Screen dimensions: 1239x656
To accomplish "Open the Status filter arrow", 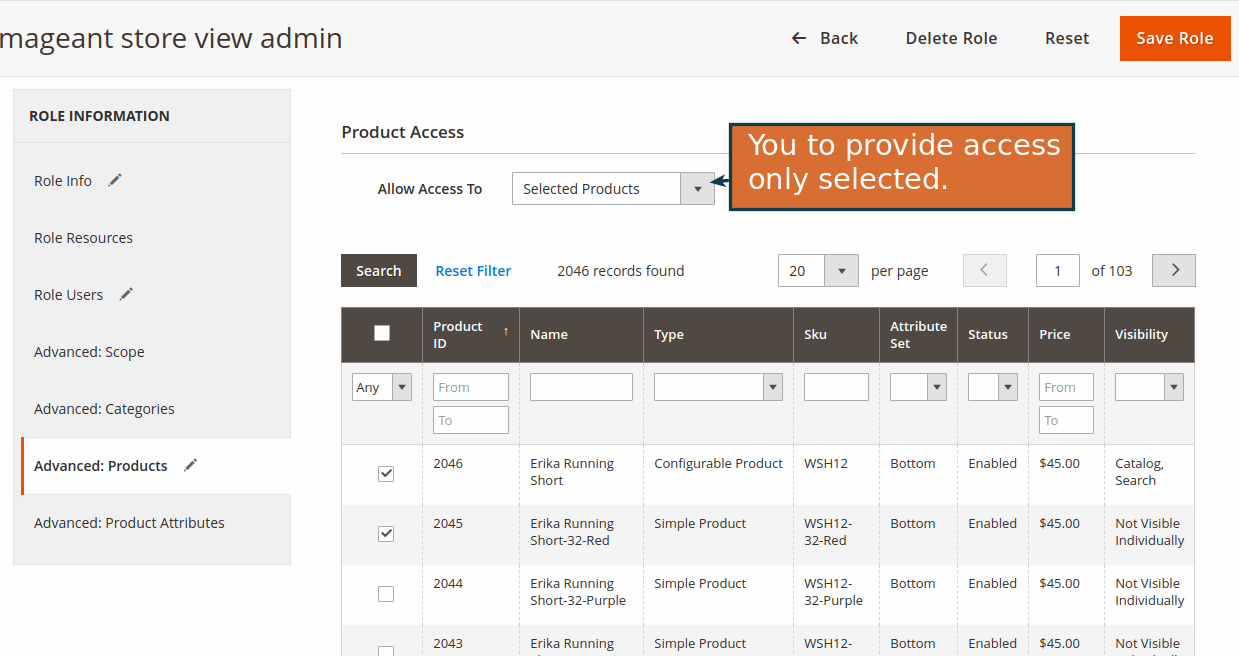I will point(1007,387).
